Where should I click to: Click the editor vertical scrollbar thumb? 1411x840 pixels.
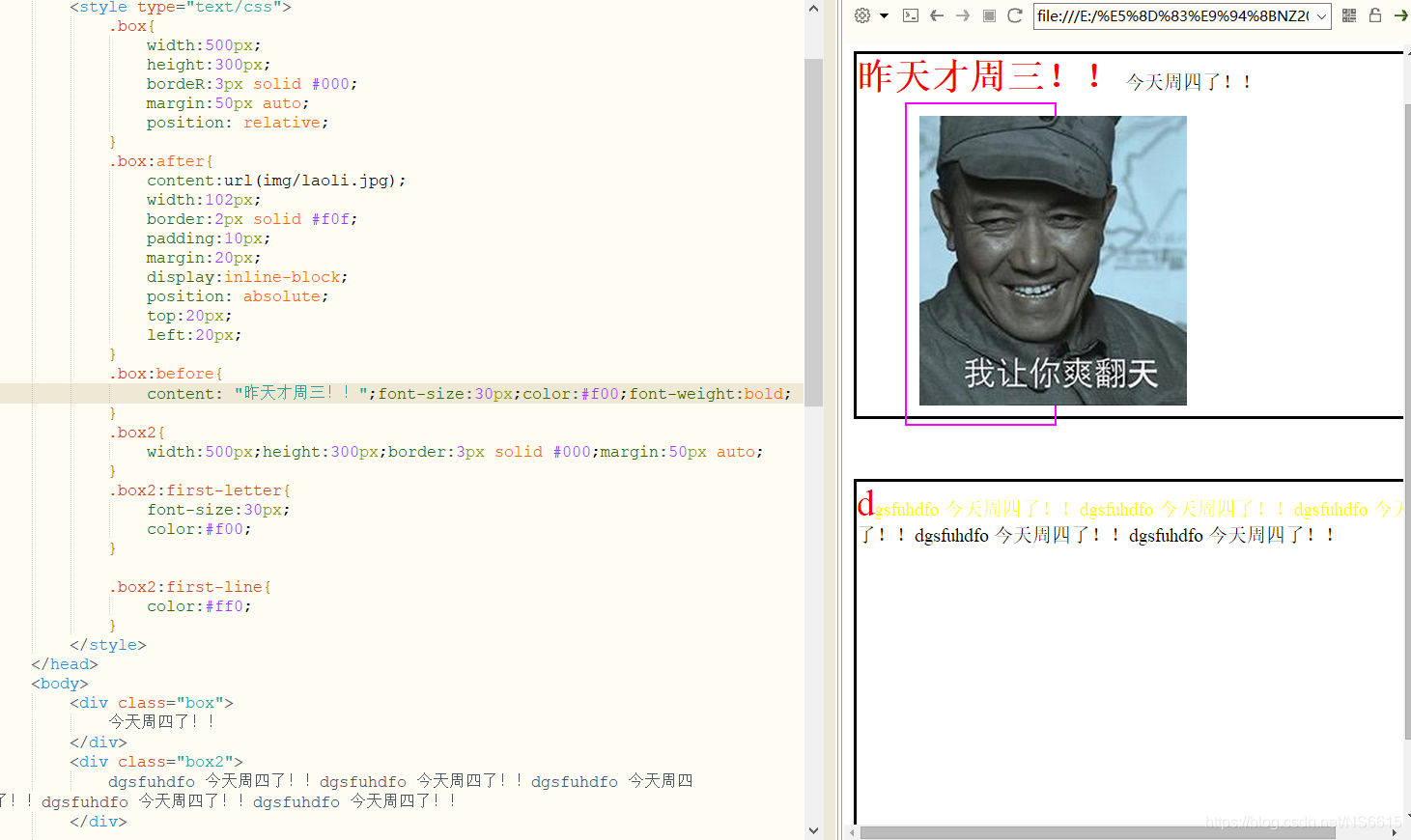(813, 232)
